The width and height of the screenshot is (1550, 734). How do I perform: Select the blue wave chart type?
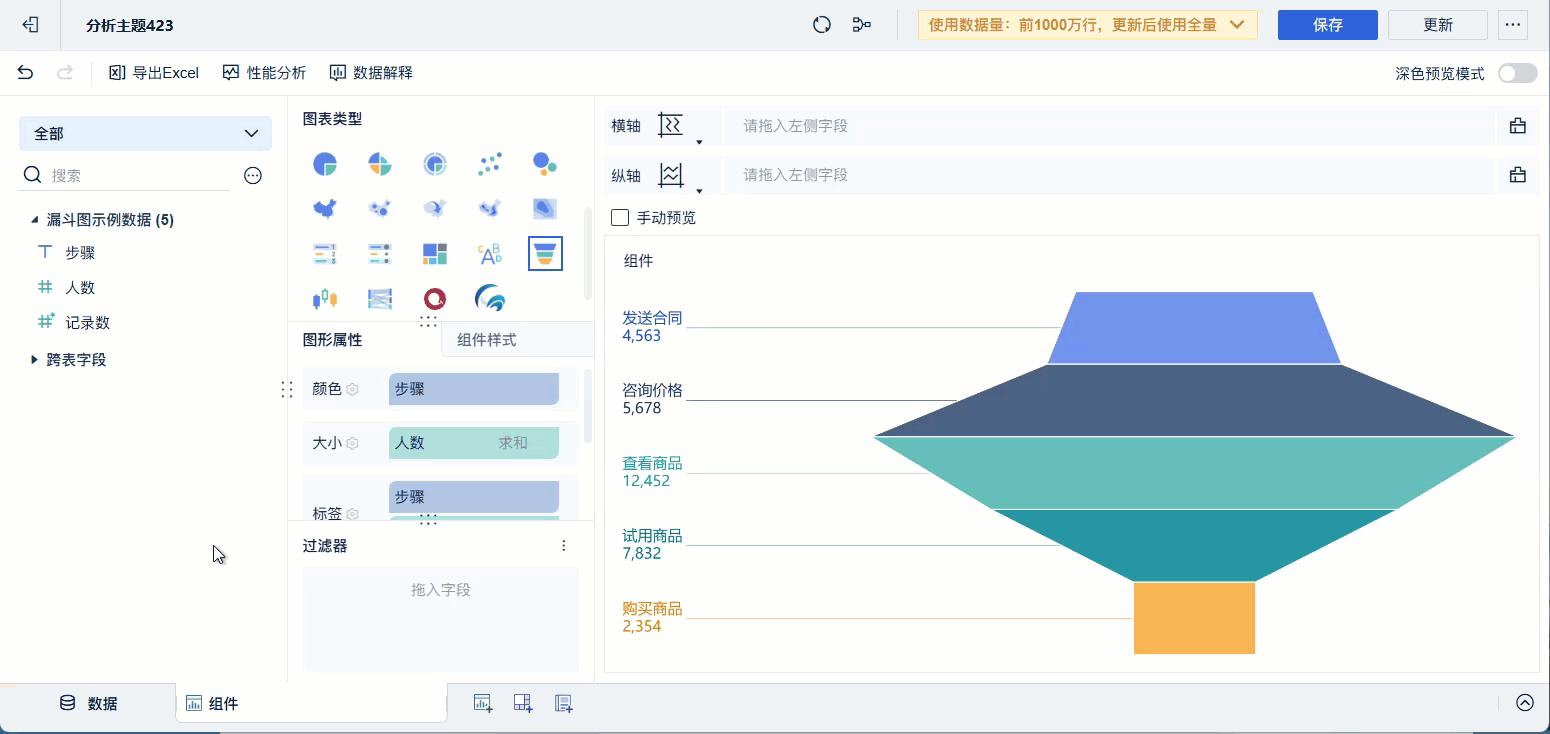(x=490, y=299)
